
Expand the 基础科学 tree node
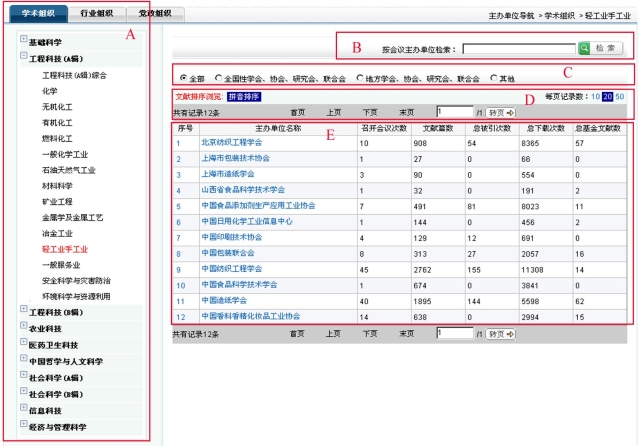point(24,41)
